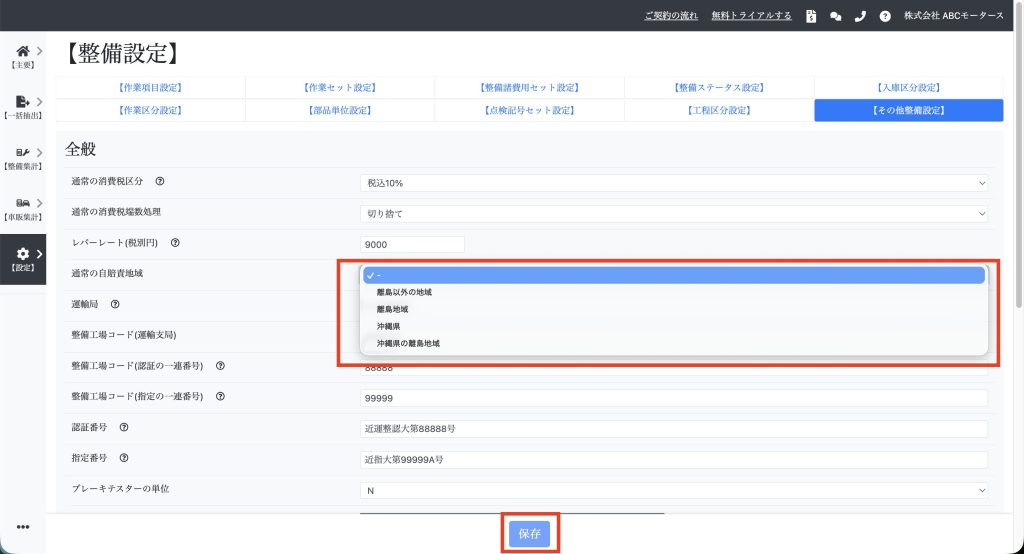Image resolution: width=1024 pixels, height=554 pixels.
Task: Open the home 【主要】 sidebar icon
Action: point(22,52)
